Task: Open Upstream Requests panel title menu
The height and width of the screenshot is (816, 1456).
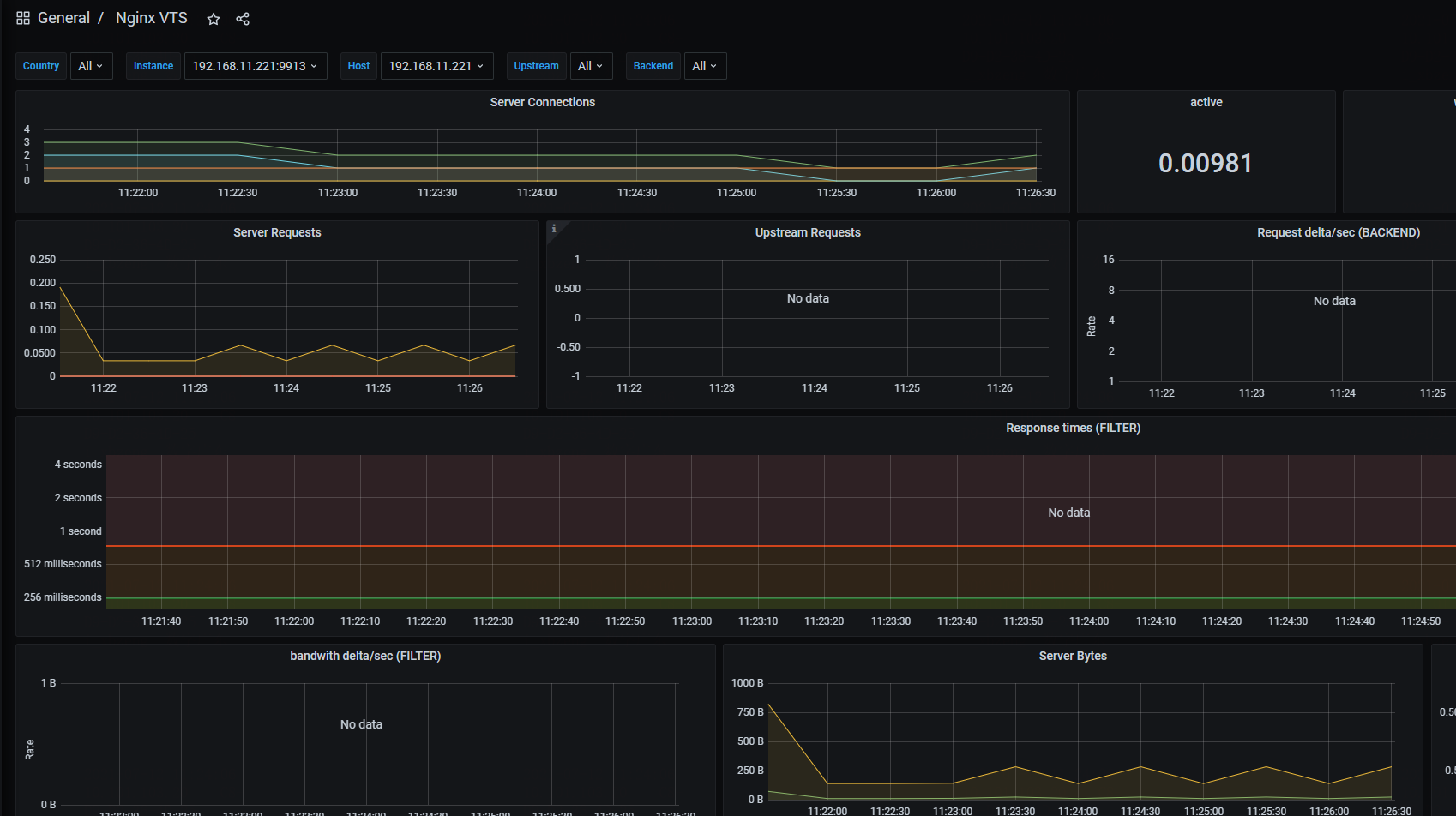Action: click(x=808, y=232)
